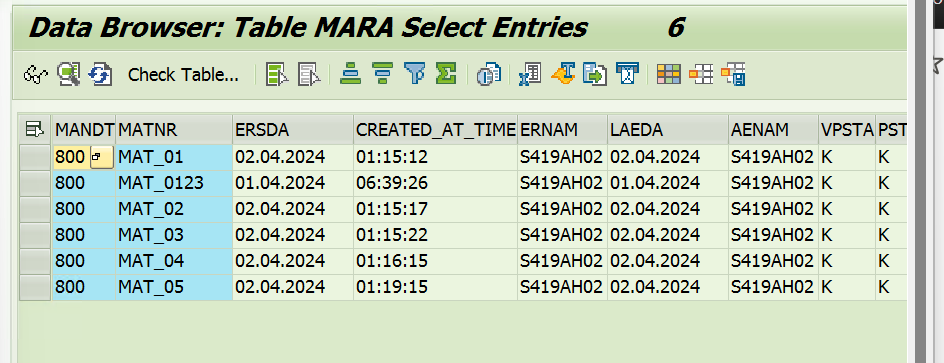The width and height of the screenshot is (944, 363).
Task: Click the 01.04.2024 cell in ERSDA column
Action: (293, 183)
